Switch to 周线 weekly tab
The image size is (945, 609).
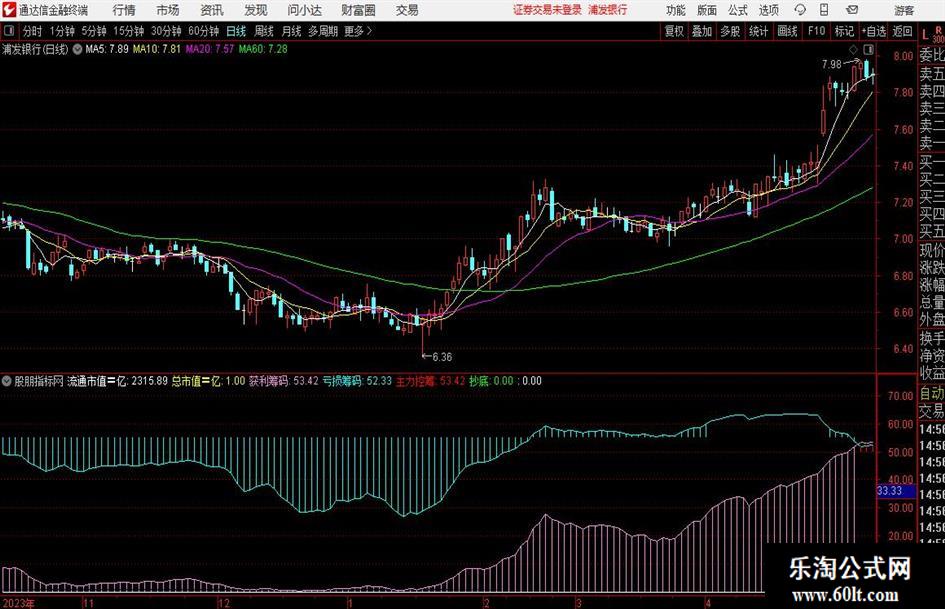(x=264, y=31)
